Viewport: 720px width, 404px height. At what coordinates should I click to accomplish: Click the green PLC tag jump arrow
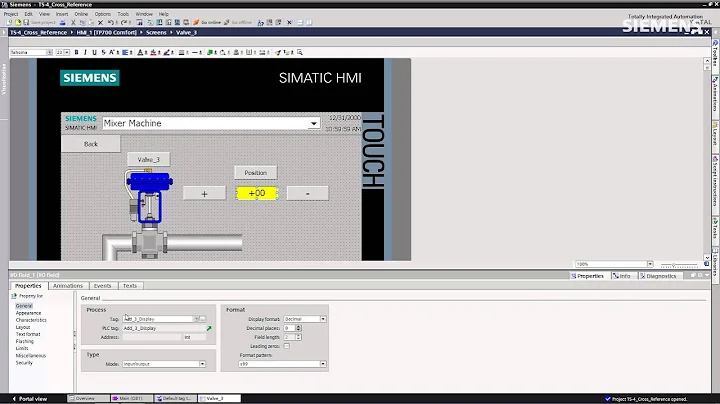[209, 328]
